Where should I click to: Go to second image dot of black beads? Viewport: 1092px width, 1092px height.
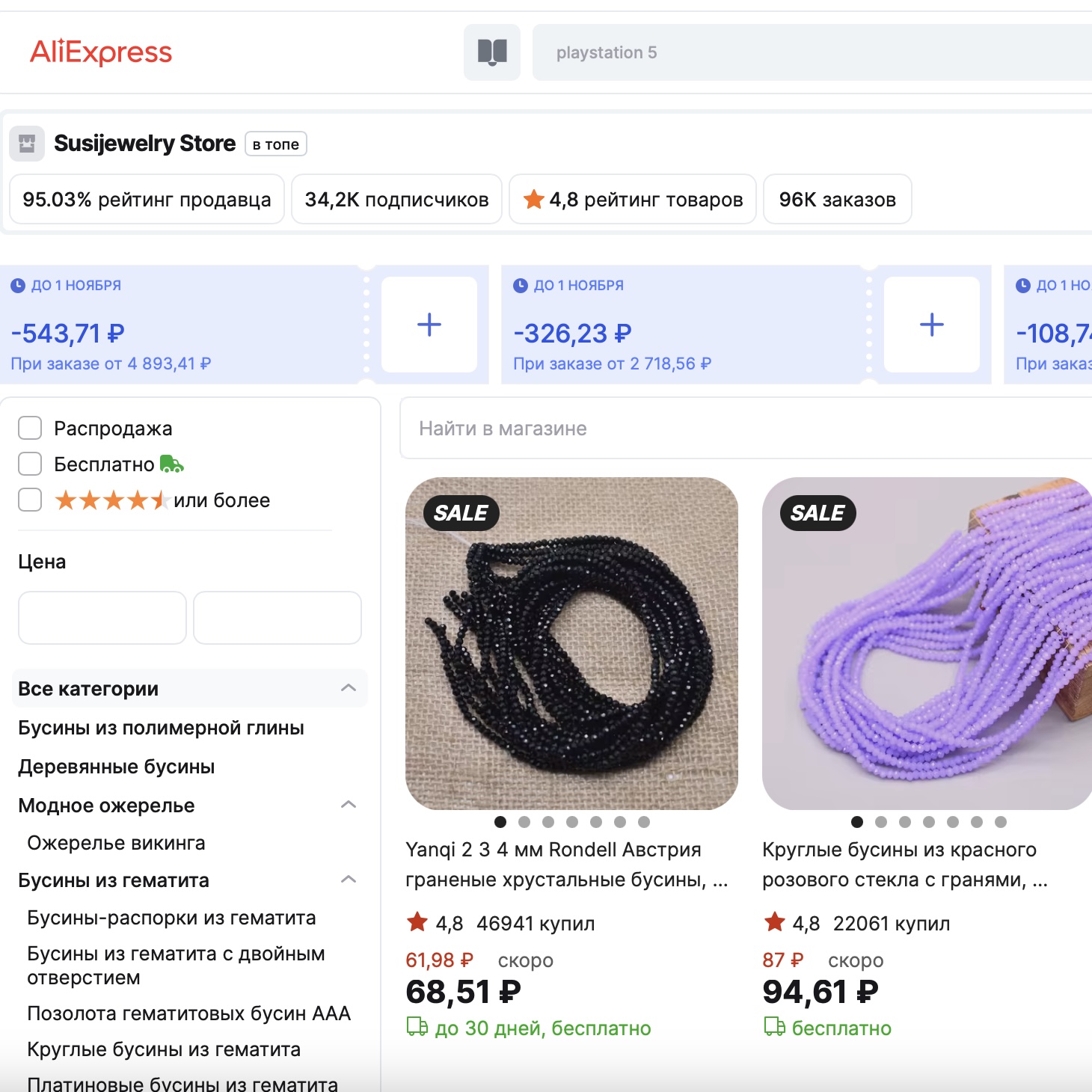click(x=524, y=822)
